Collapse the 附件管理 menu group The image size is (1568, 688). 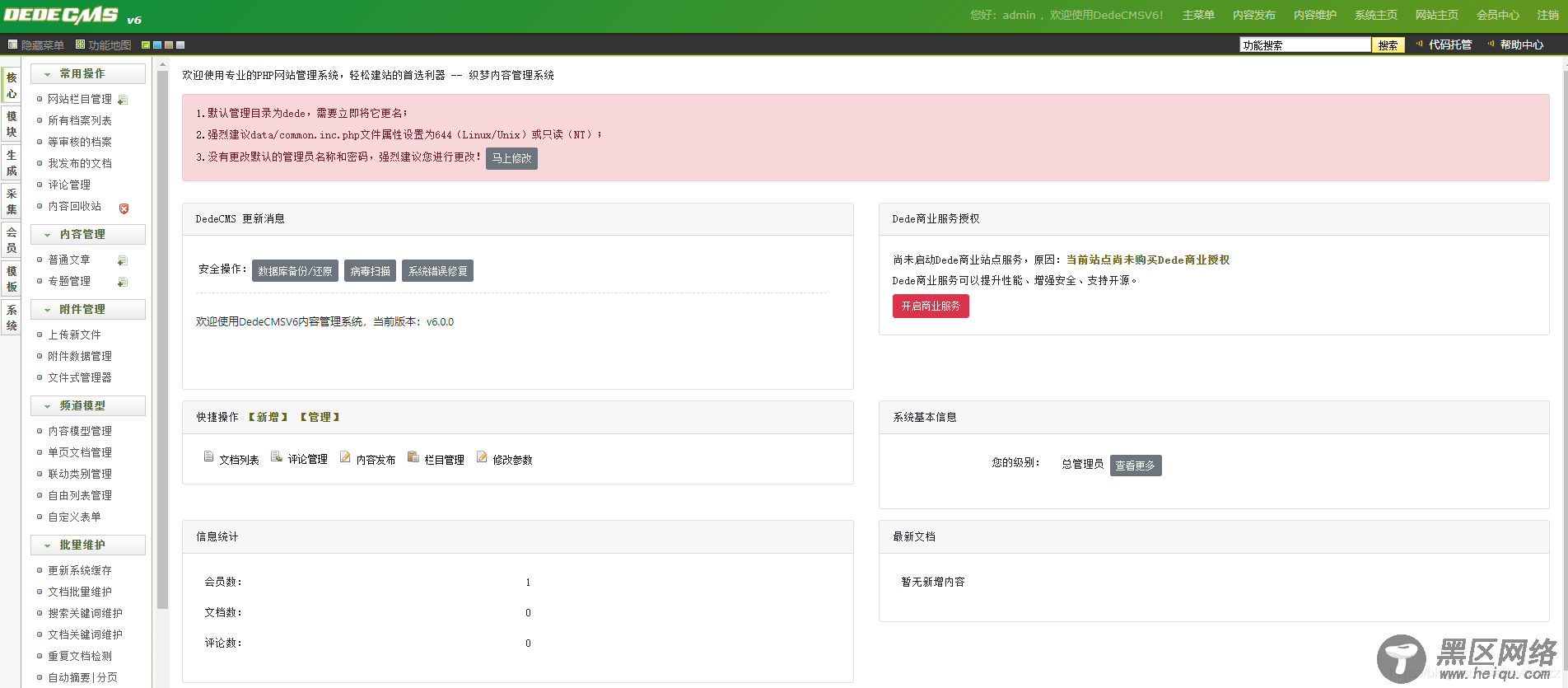[88, 309]
